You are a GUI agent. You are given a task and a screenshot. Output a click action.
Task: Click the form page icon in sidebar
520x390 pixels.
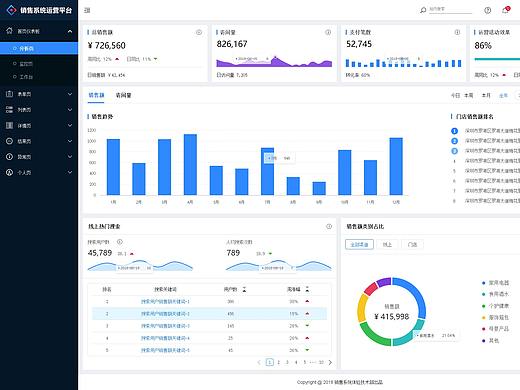click(x=9, y=94)
